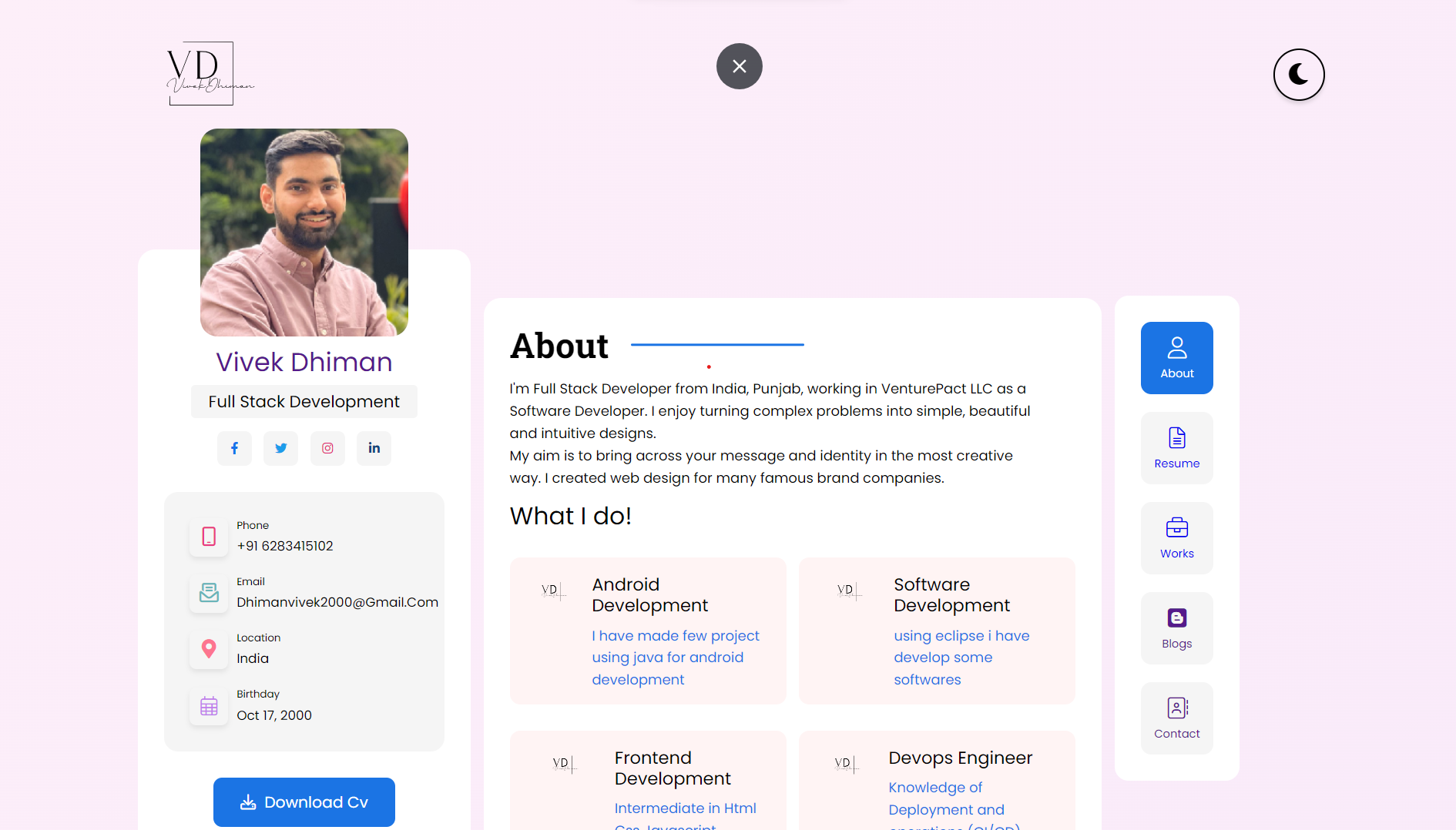Image resolution: width=1456 pixels, height=830 pixels.
Task: Select the About tab in the sidebar
Action: pos(1177,358)
